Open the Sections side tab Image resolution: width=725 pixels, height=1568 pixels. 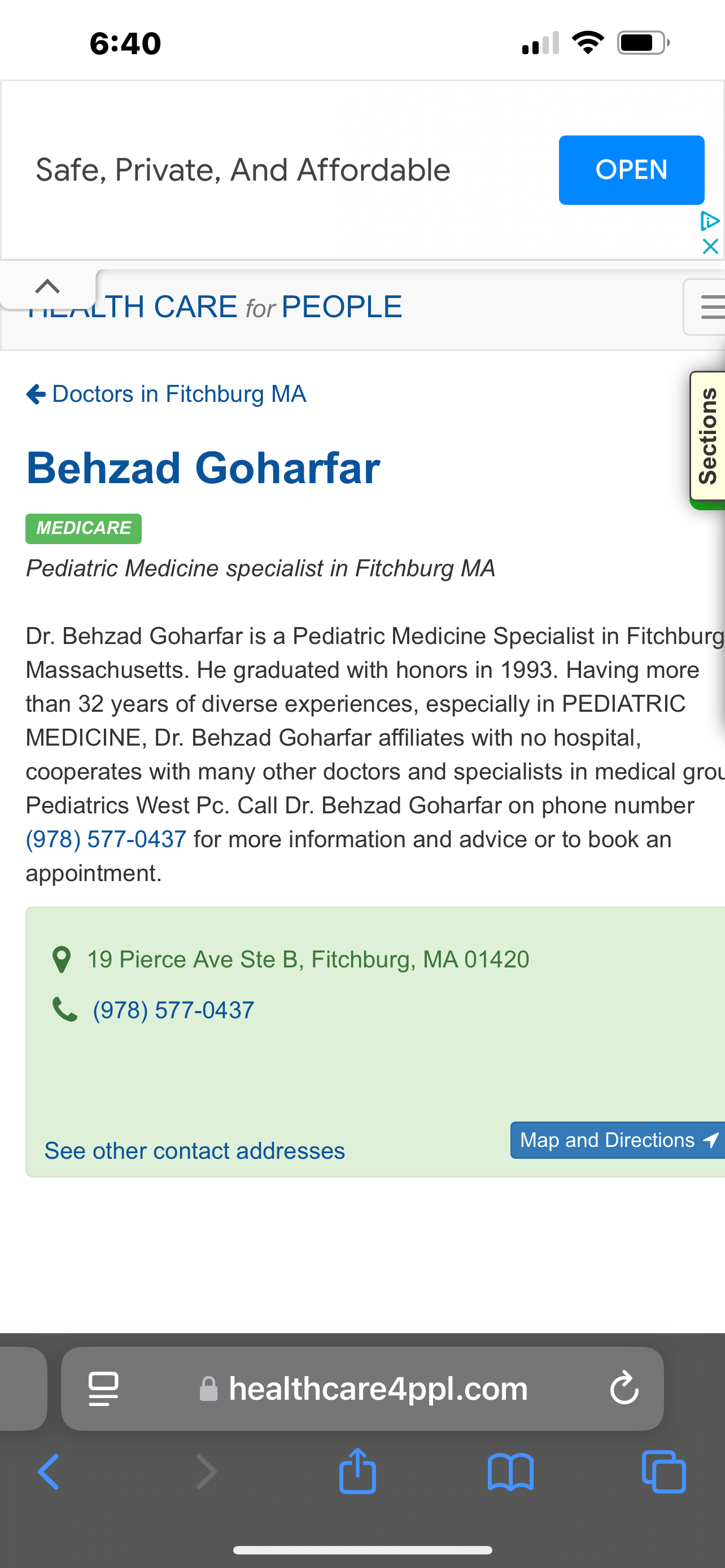pos(708,436)
